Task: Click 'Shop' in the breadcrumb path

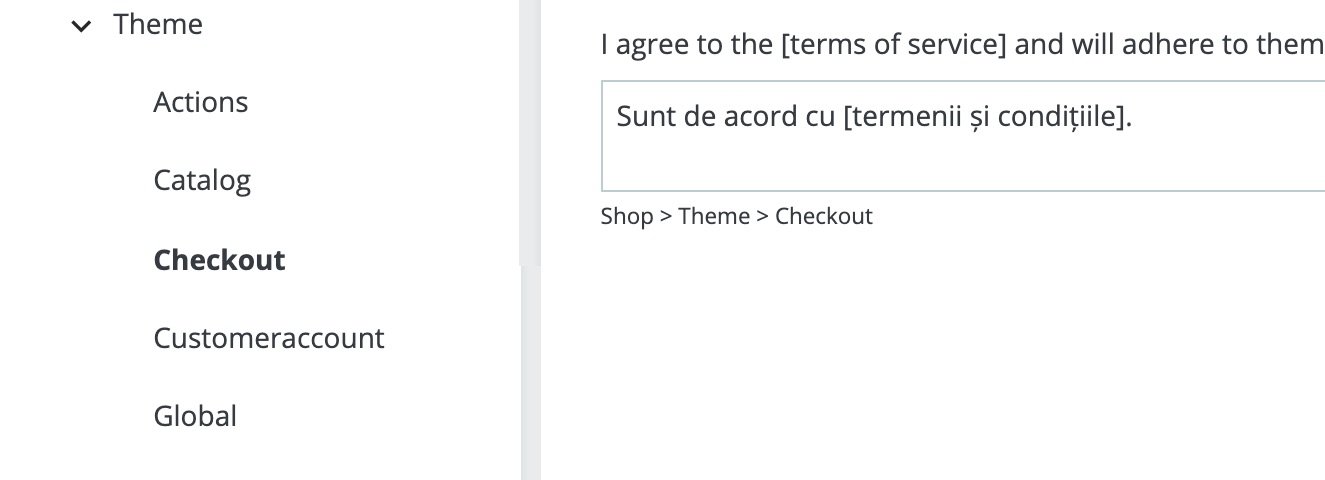Action: tap(626, 216)
